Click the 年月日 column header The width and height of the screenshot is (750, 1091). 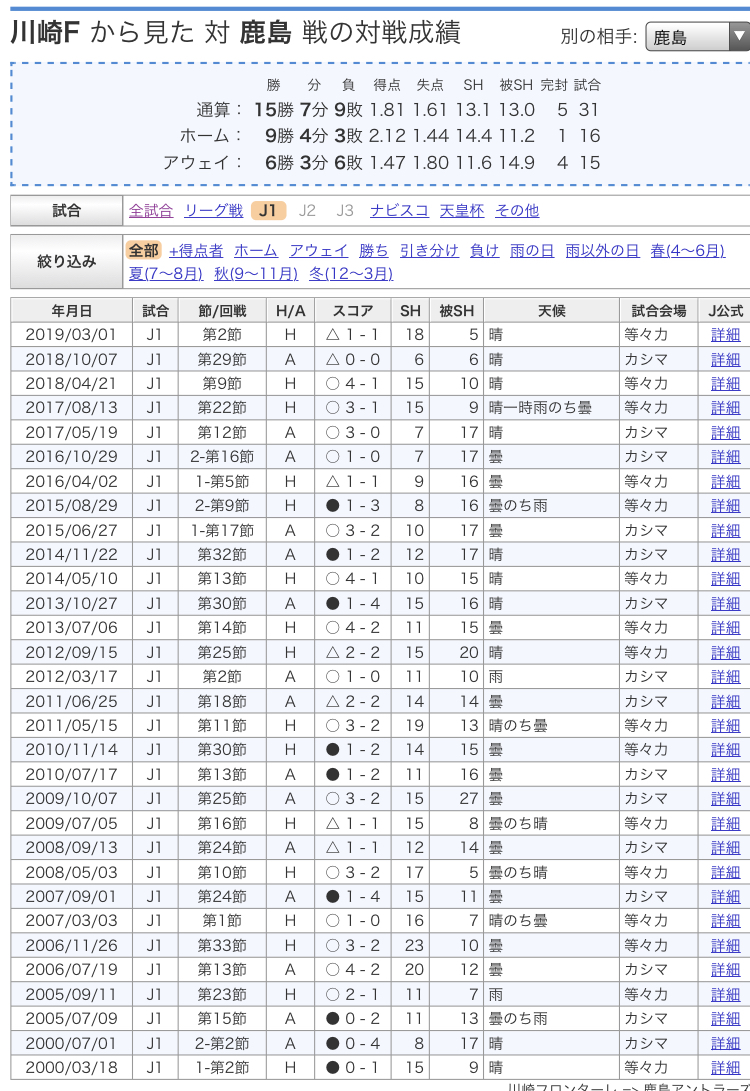[x=72, y=310]
